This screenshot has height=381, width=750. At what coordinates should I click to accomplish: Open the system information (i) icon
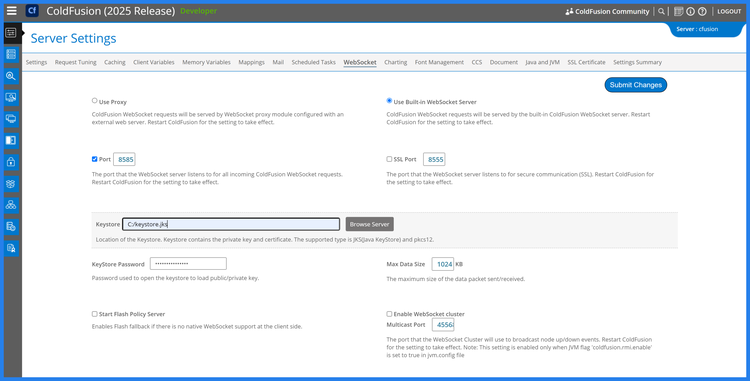tap(690, 11)
